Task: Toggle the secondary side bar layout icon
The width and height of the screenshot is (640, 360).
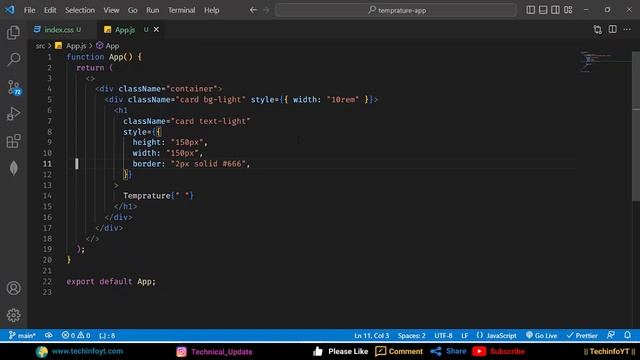Action: pyautogui.click(x=556, y=10)
